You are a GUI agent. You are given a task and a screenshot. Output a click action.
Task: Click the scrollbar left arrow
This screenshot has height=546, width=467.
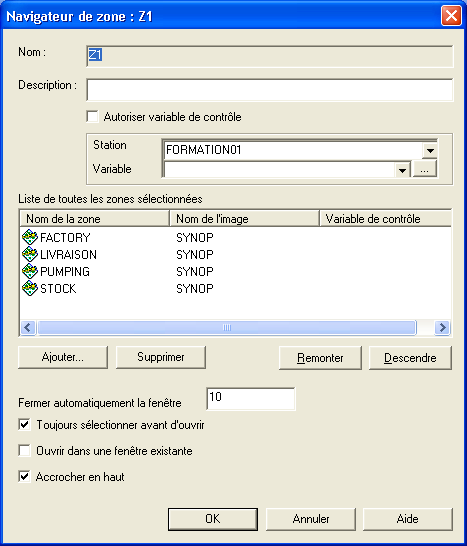[x=28, y=328]
